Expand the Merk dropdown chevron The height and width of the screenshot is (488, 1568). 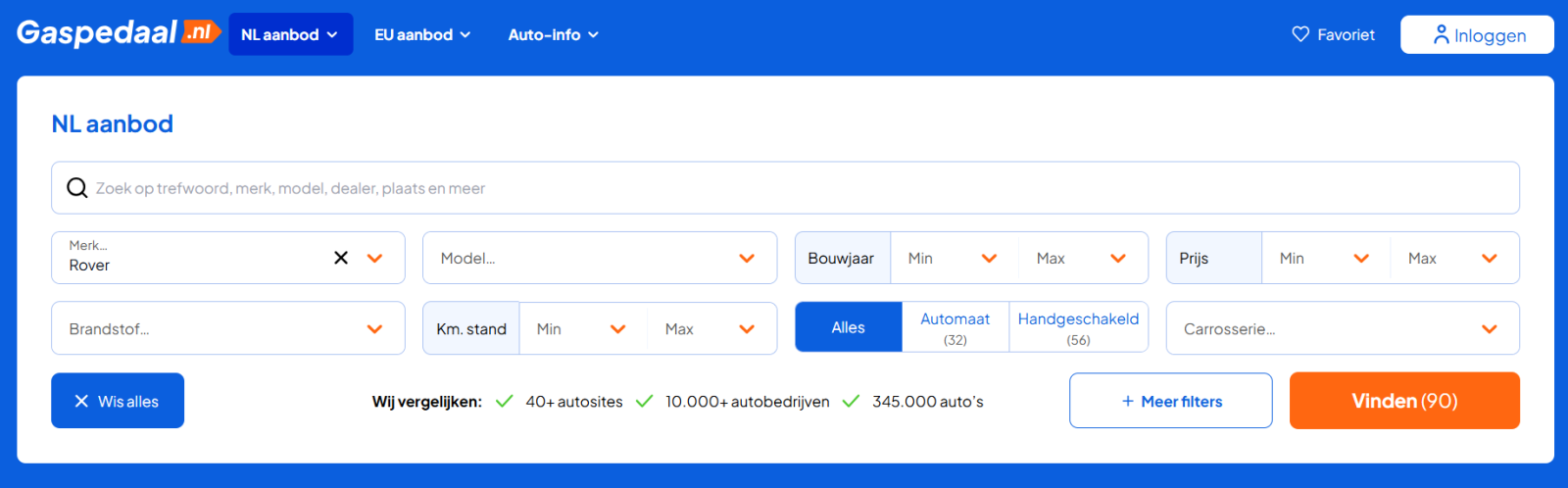click(x=374, y=258)
